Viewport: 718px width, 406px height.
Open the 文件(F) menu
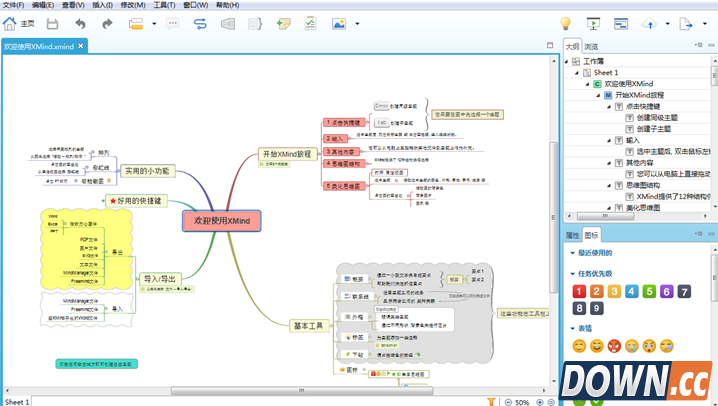[13, 5]
